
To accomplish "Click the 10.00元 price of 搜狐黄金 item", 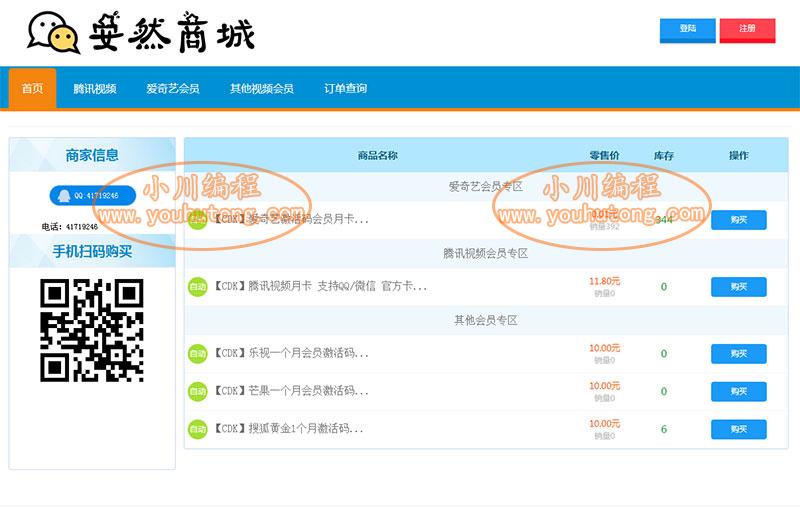I will [605, 423].
